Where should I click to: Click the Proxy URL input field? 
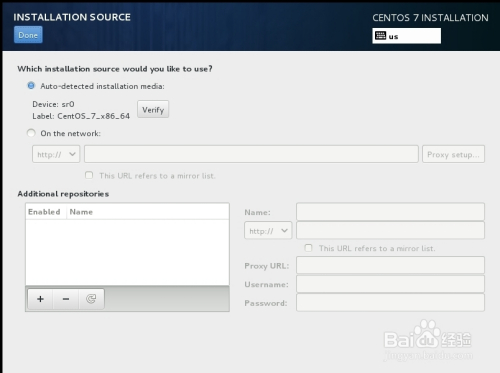[x=390, y=265]
